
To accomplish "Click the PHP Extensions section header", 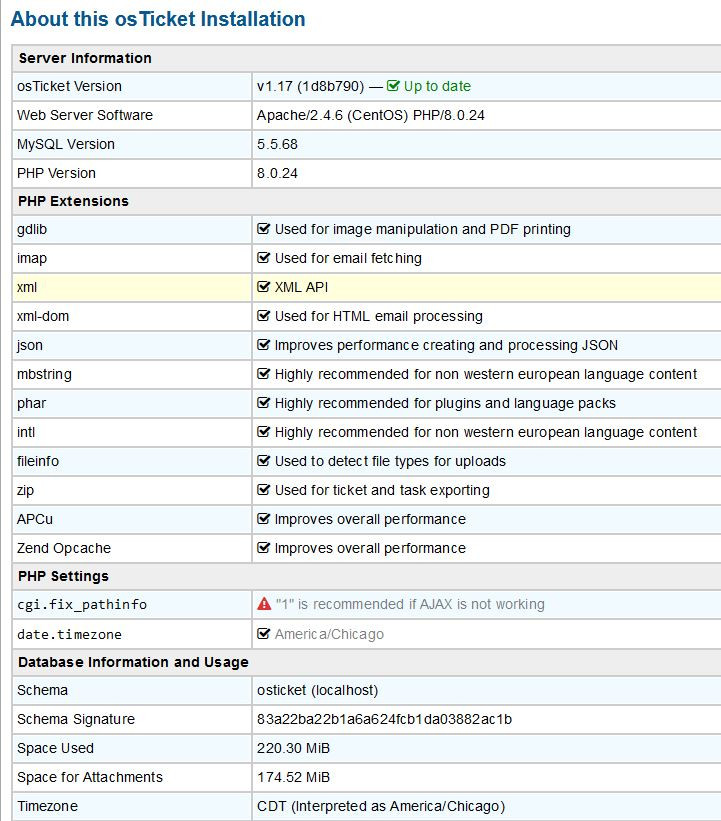I will tap(73, 201).
